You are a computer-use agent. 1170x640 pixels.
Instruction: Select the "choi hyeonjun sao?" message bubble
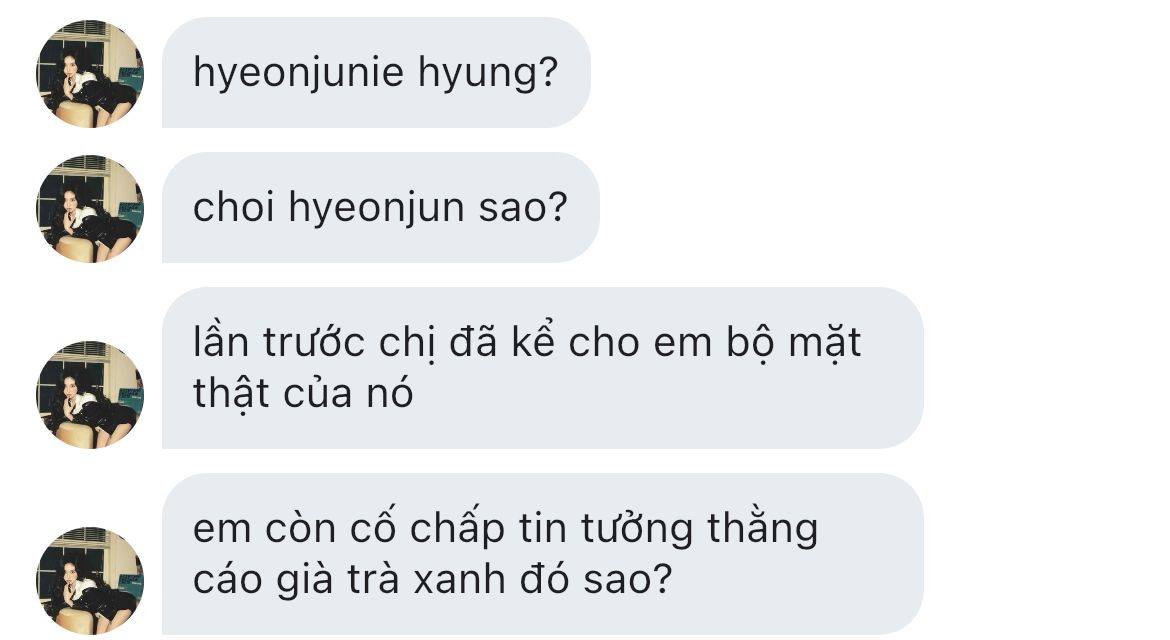pos(381,207)
